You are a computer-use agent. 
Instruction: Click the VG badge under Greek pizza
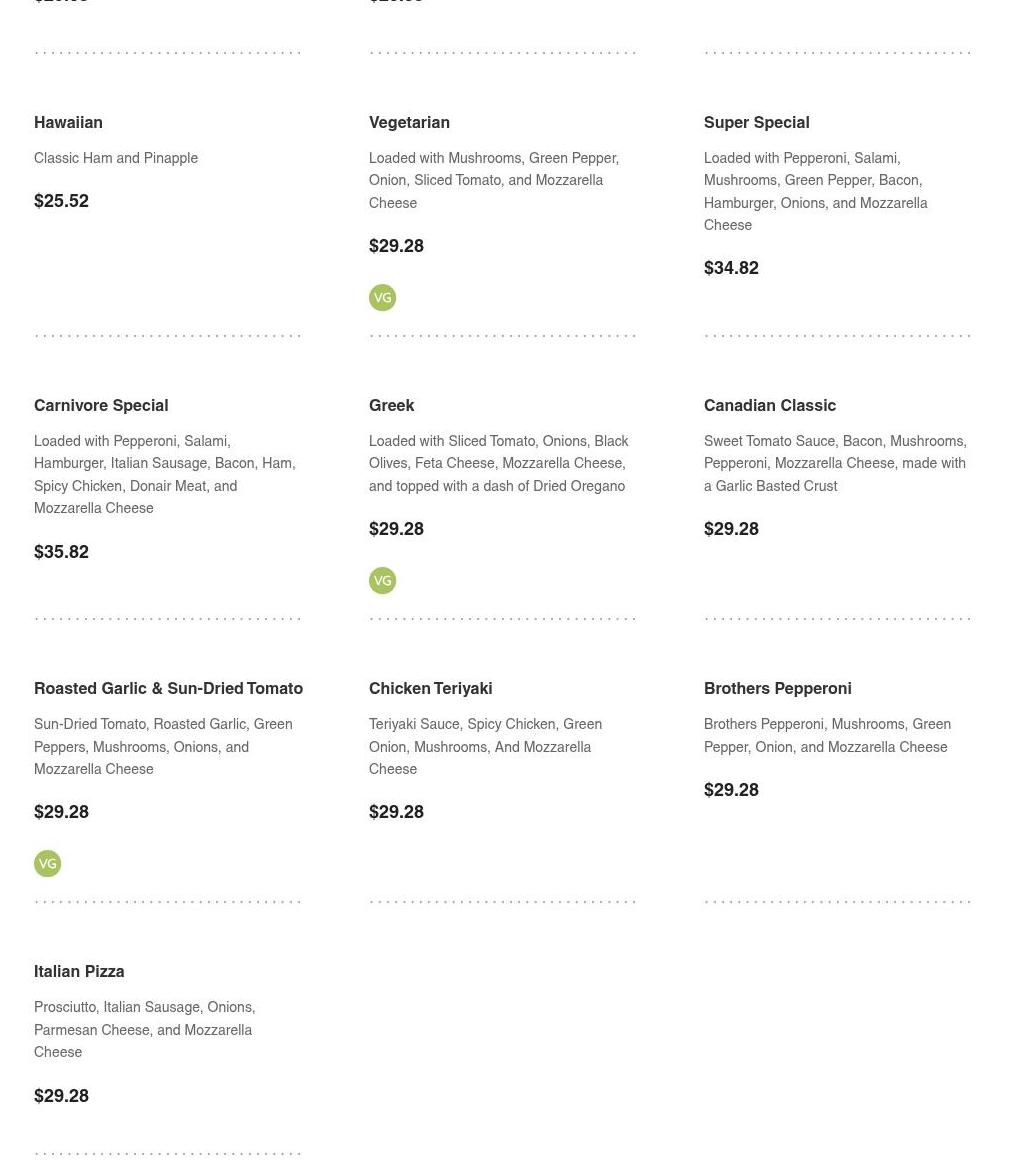point(382,581)
